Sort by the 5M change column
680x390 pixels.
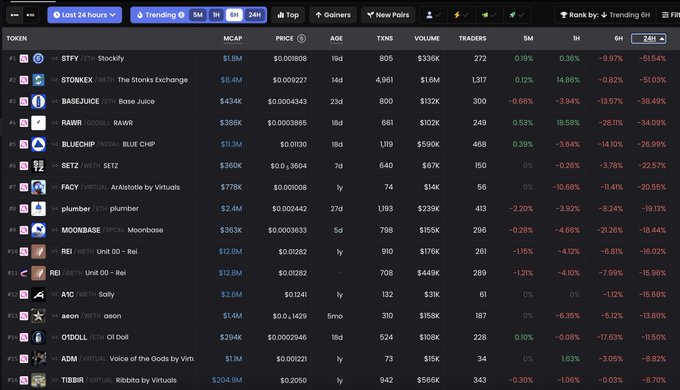(x=528, y=39)
